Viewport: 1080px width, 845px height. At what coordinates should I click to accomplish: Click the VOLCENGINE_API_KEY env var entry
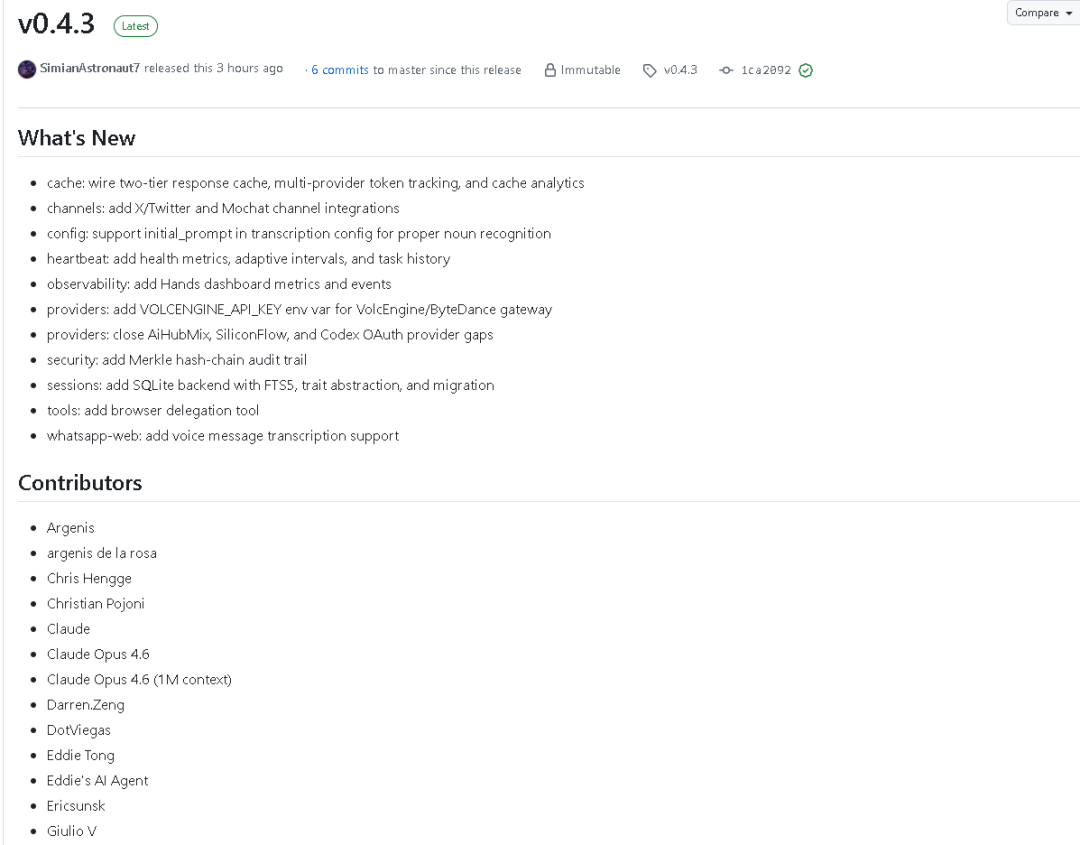(299, 310)
